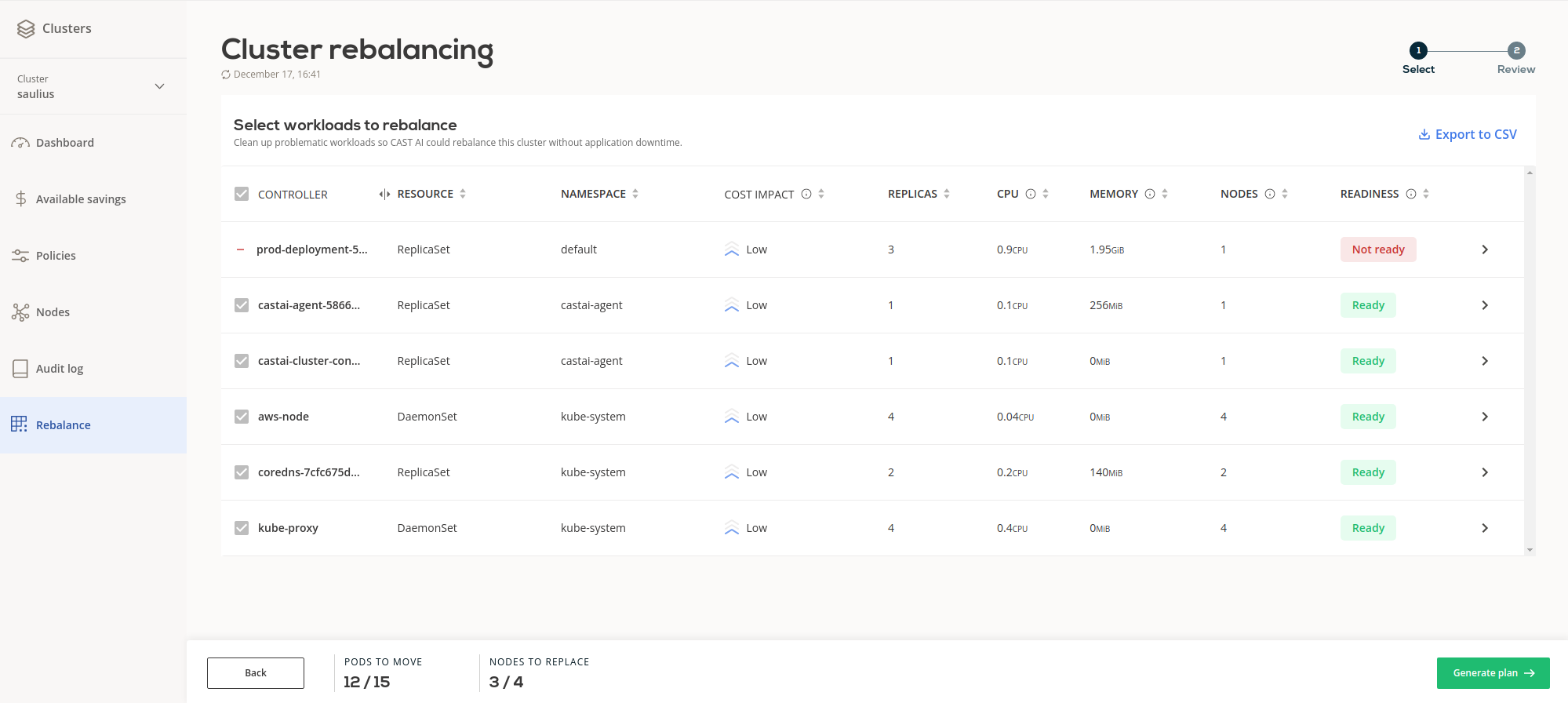Go to Available savings page

point(93,199)
